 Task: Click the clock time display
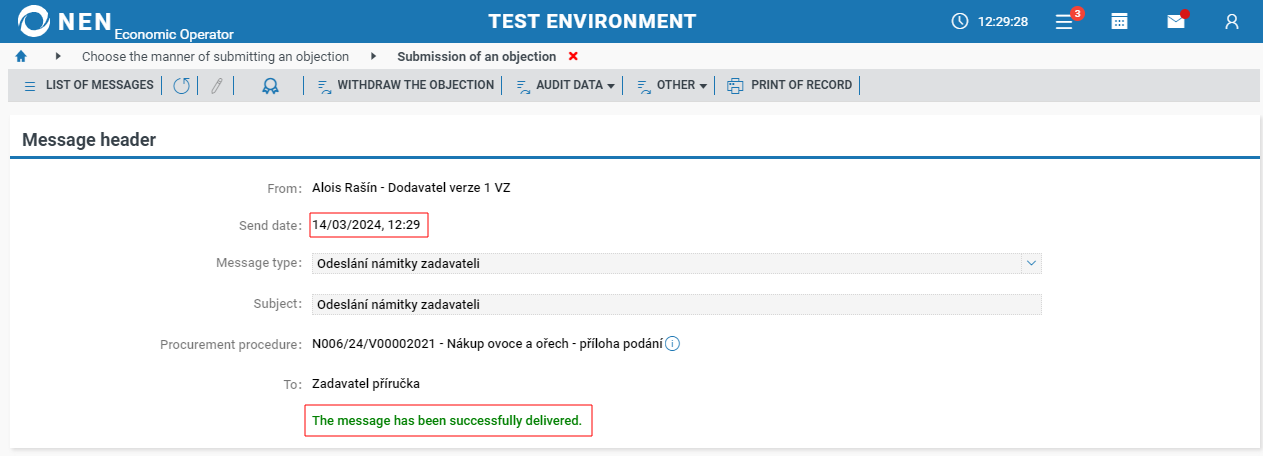tap(990, 21)
